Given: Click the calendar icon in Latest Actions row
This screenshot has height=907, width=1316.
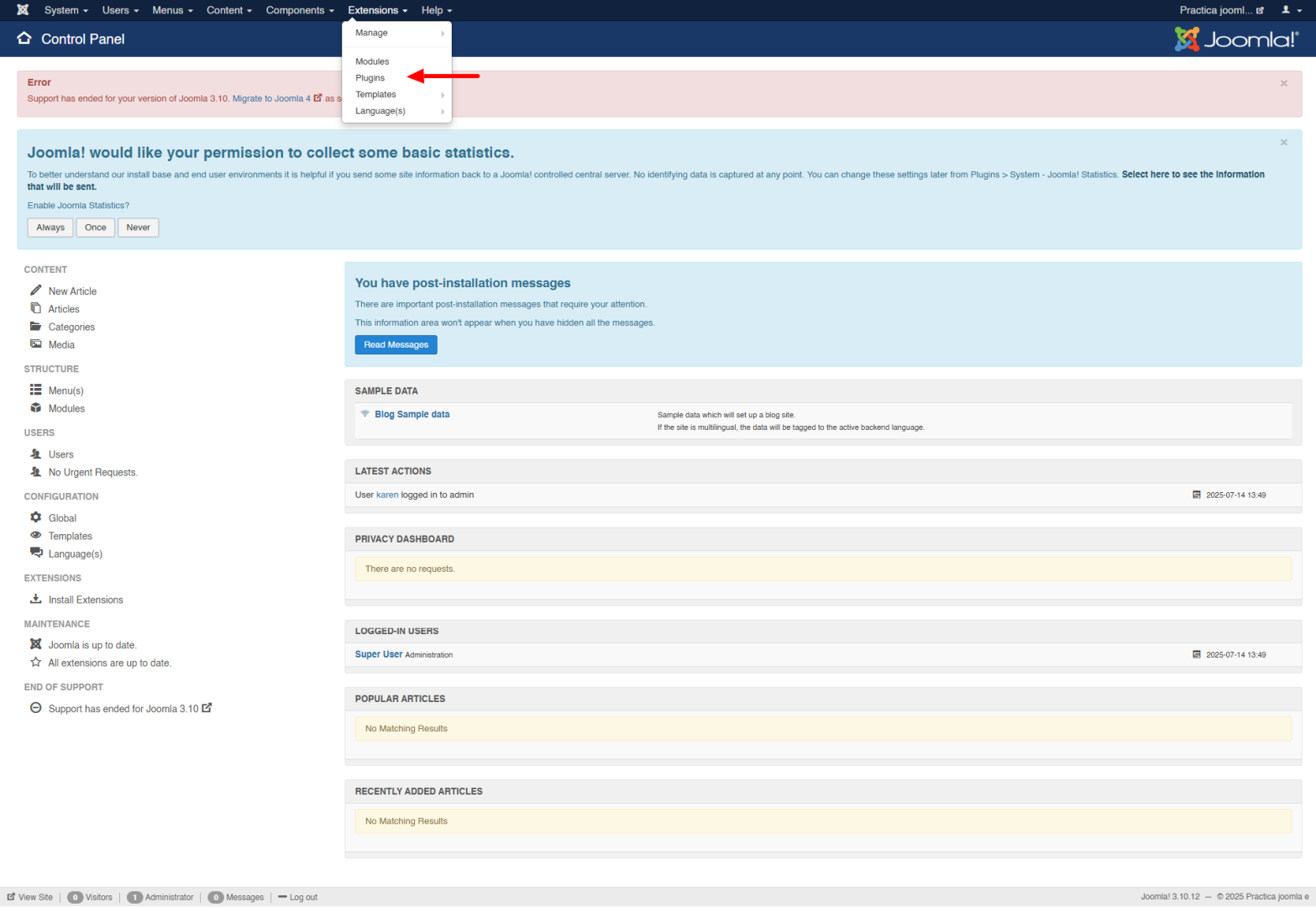Looking at the screenshot, I should pos(1197,495).
